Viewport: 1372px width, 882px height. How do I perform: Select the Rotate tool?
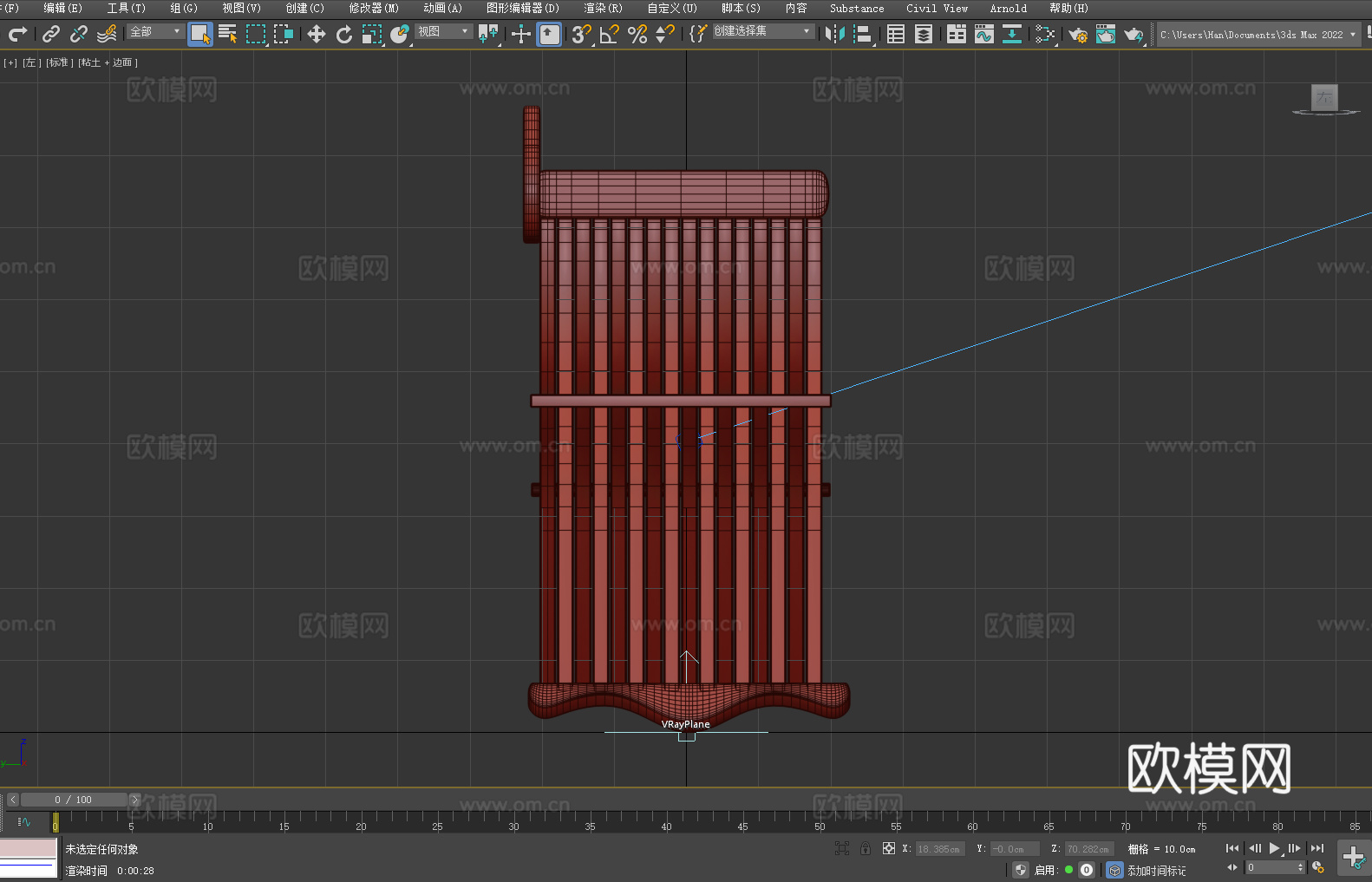(344, 34)
